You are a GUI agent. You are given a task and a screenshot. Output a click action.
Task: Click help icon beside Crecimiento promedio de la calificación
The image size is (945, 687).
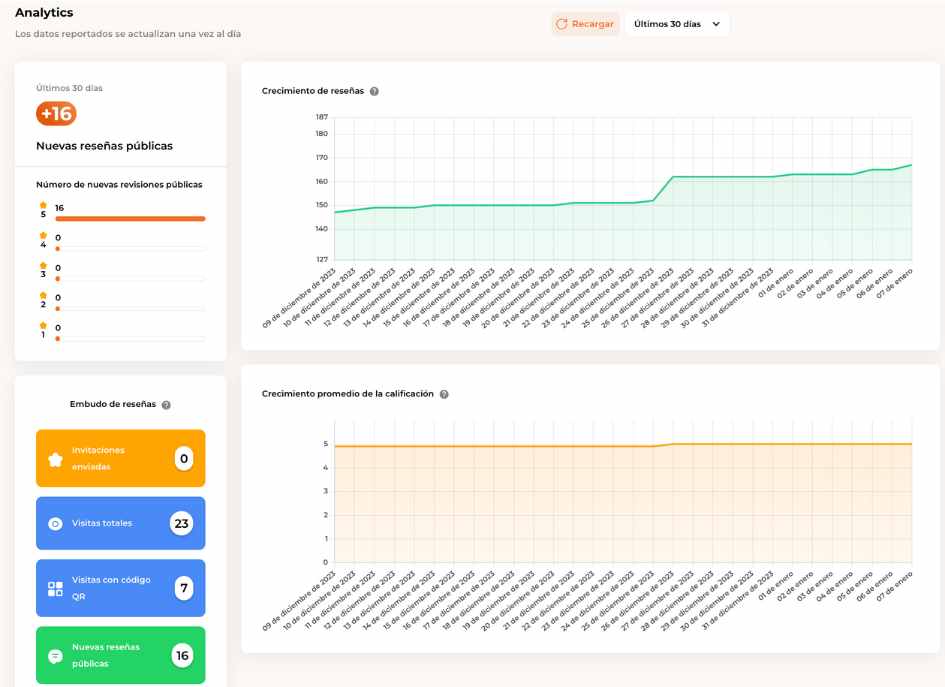[444, 394]
